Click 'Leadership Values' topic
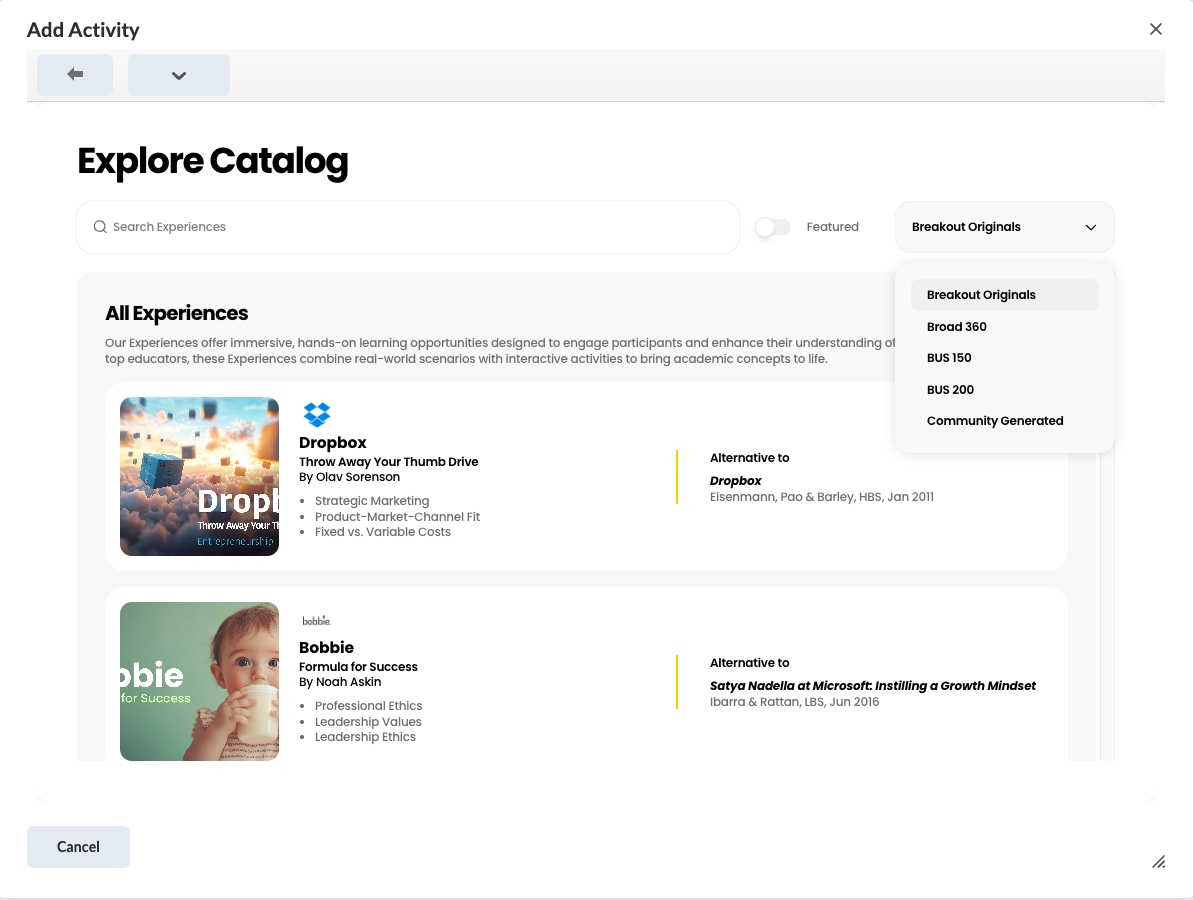This screenshot has height=900, width=1193. (368, 721)
